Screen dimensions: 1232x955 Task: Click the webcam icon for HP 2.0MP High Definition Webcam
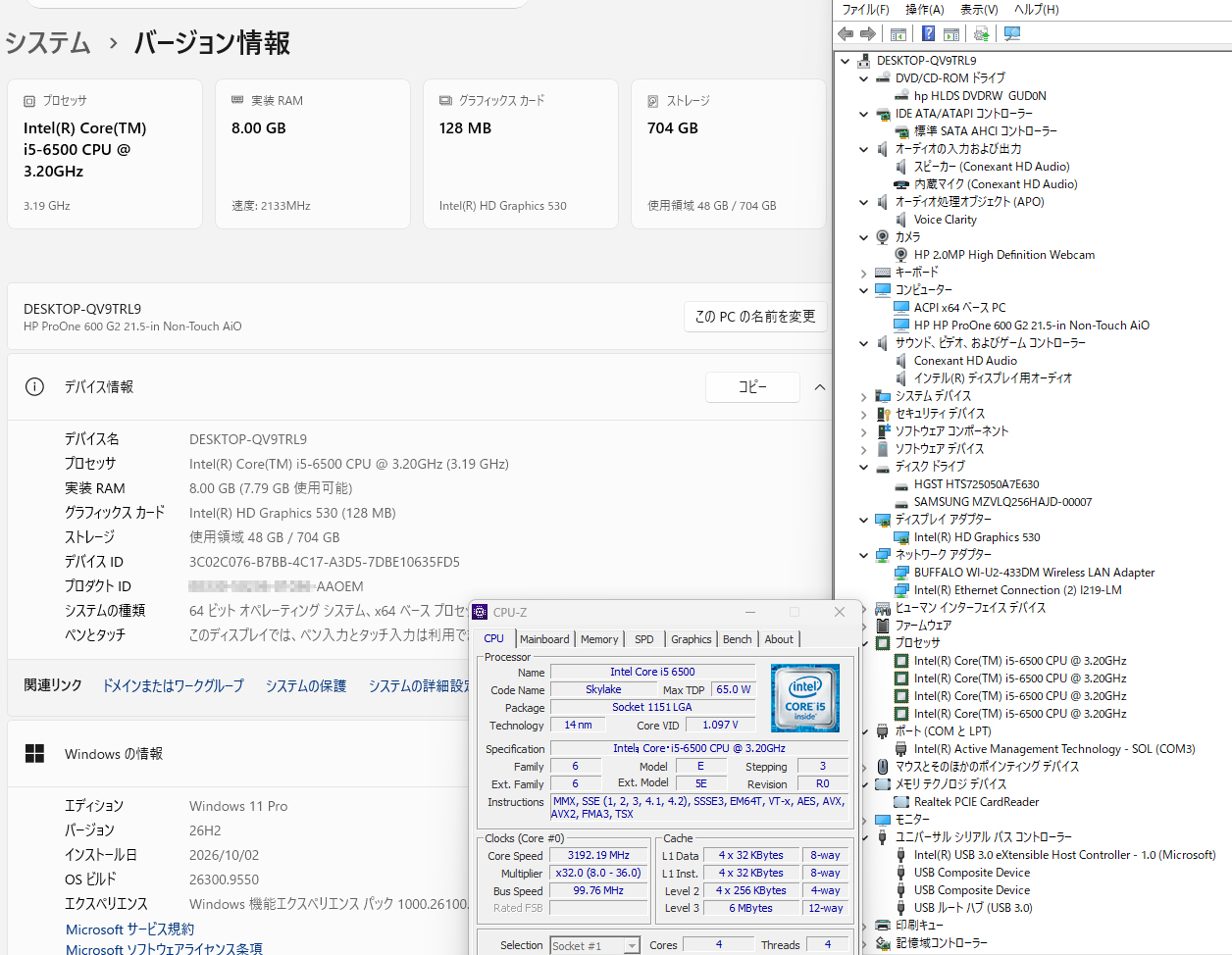click(x=901, y=255)
